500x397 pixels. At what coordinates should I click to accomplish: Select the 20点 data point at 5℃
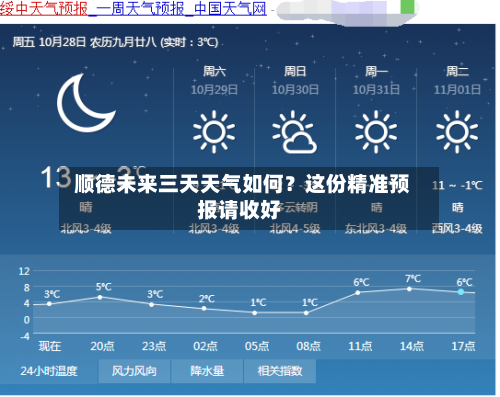tap(100, 297)
